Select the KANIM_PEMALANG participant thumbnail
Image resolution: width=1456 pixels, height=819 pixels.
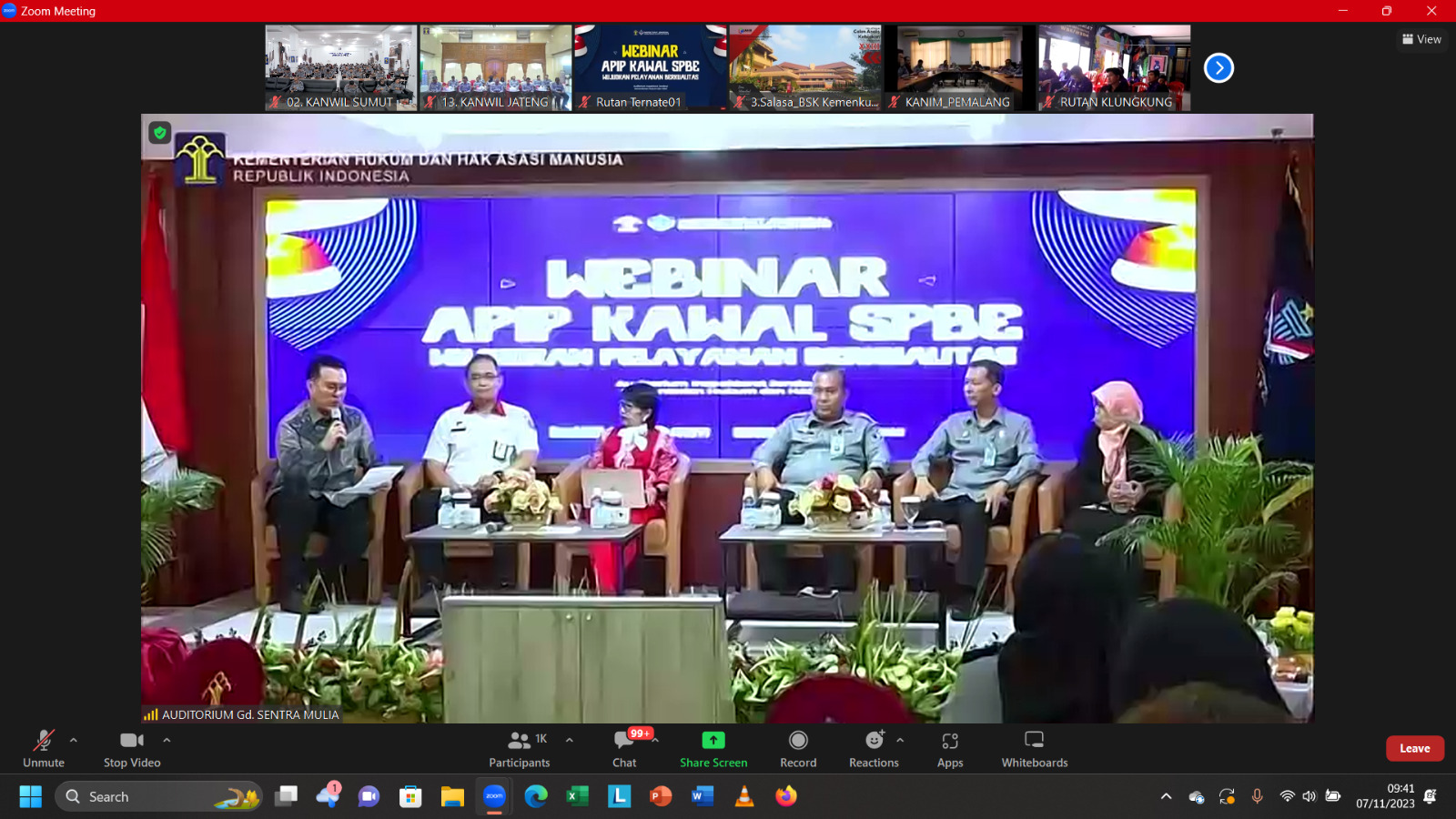[x=960, y=68]
